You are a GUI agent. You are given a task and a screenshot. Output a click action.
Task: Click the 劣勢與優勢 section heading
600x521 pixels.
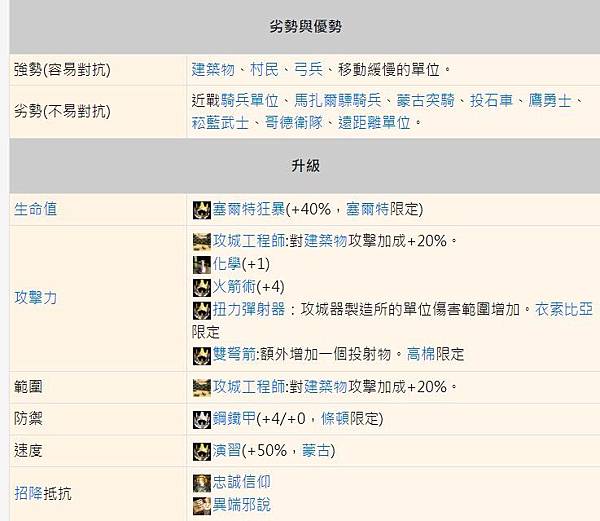coord(305,26)
